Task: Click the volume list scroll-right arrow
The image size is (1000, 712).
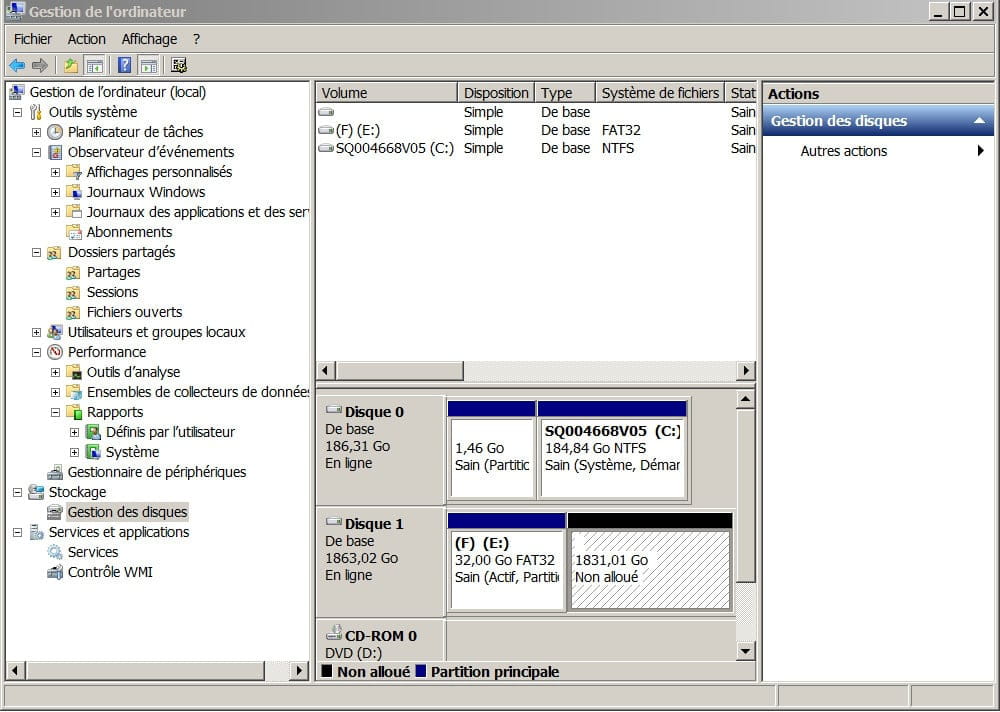Action: click(746, 371)
